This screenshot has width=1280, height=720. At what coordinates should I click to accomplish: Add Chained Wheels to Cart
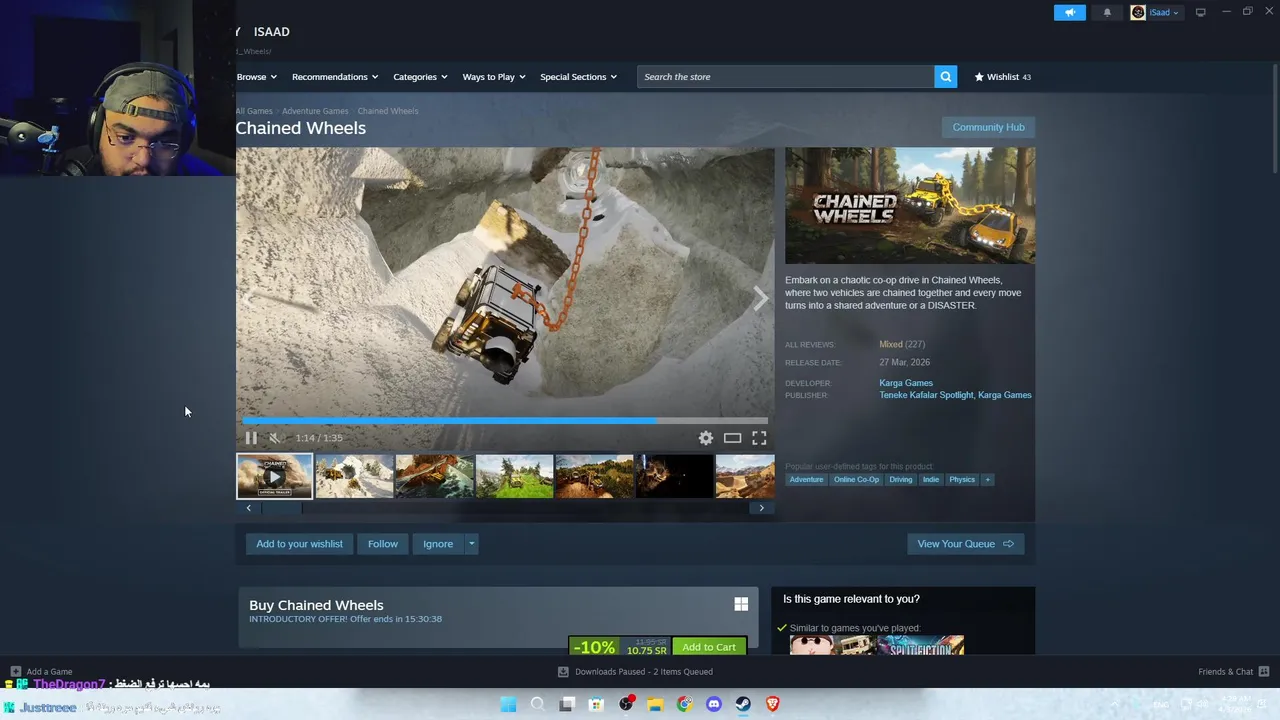(709, 647)
